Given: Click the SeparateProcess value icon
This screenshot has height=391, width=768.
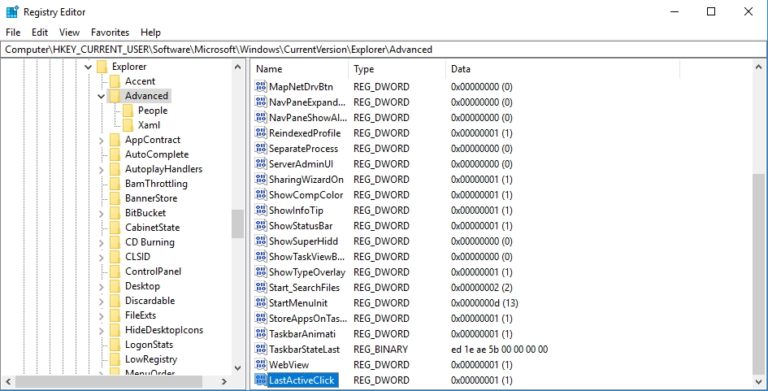Looking at the screenshot, I should tap(261, 148).
